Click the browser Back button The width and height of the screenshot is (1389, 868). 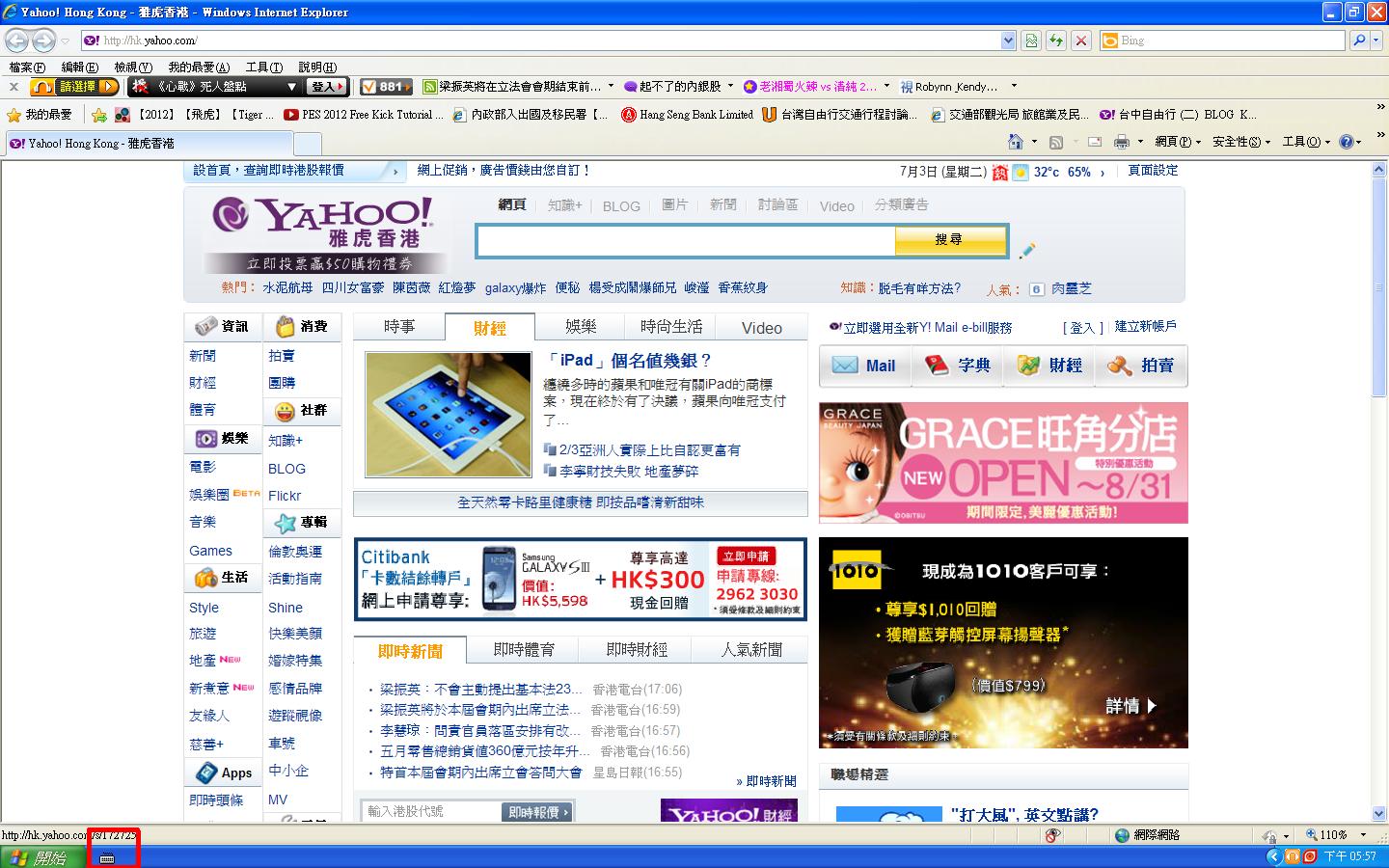coord(16,41)
